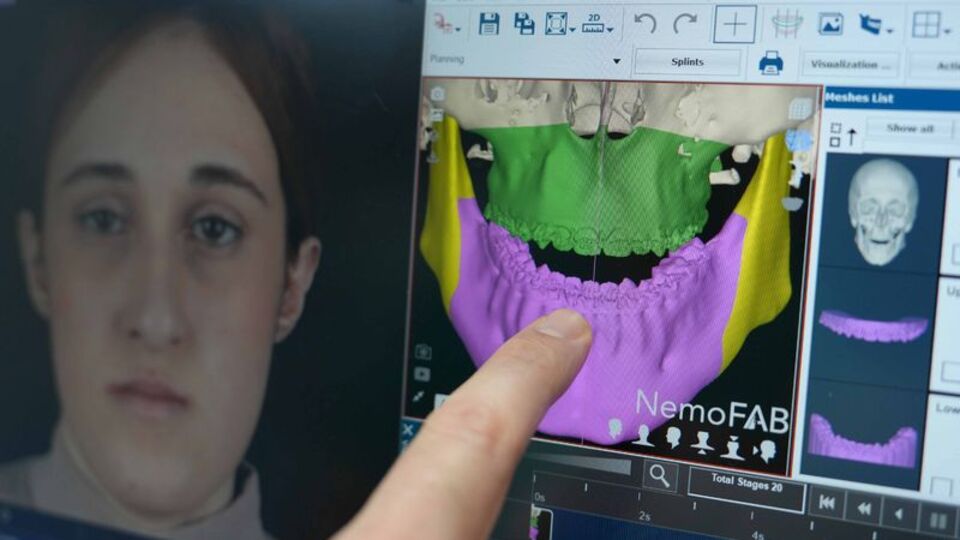Click the expand arrows icon below video icon
960x540 pixels.
click(419, 396)
